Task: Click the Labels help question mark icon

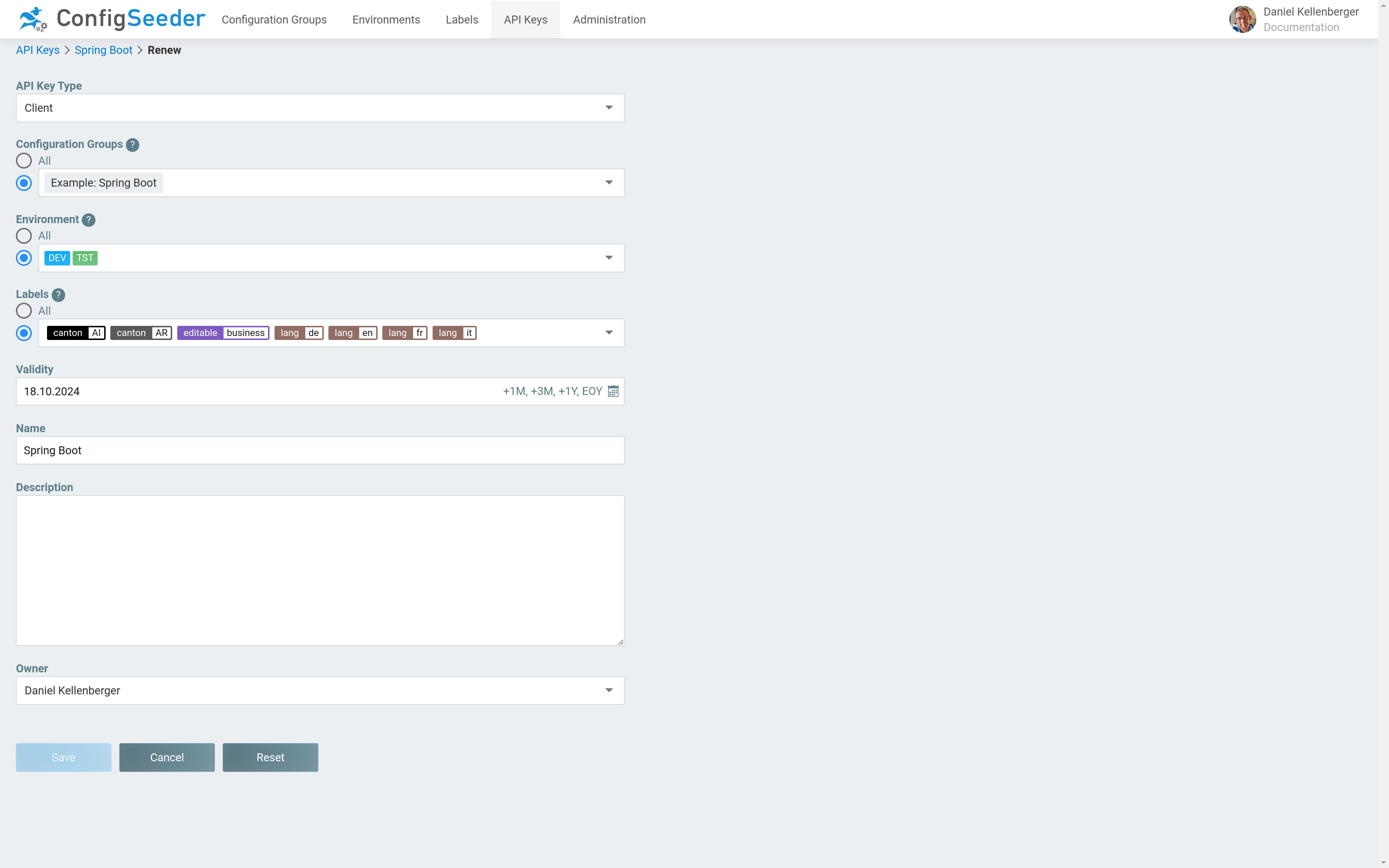Action: [58, 294]
